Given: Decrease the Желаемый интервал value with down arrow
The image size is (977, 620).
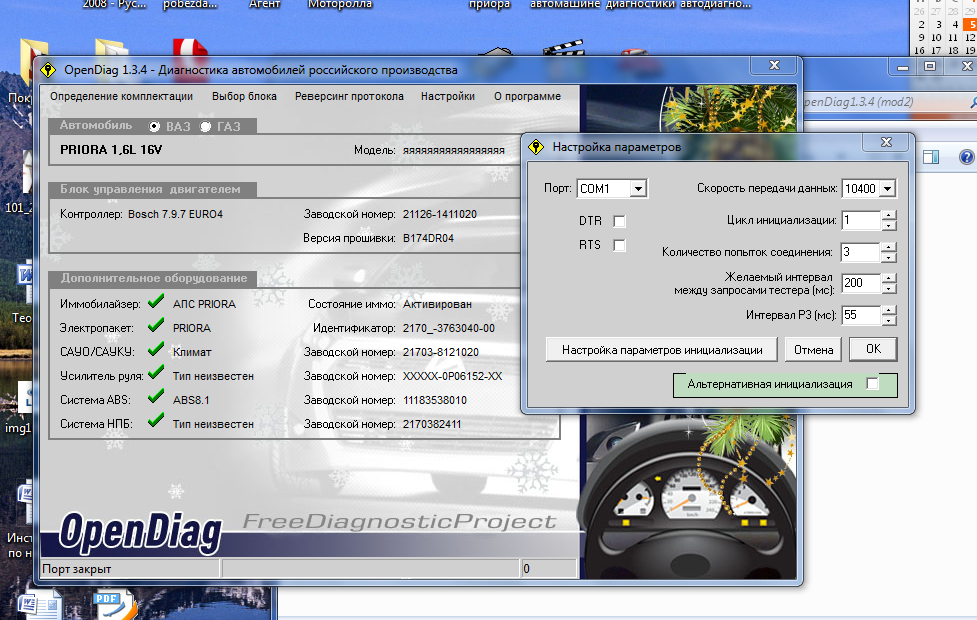Looking at the screenshot, I should click(x=889, y=289).
